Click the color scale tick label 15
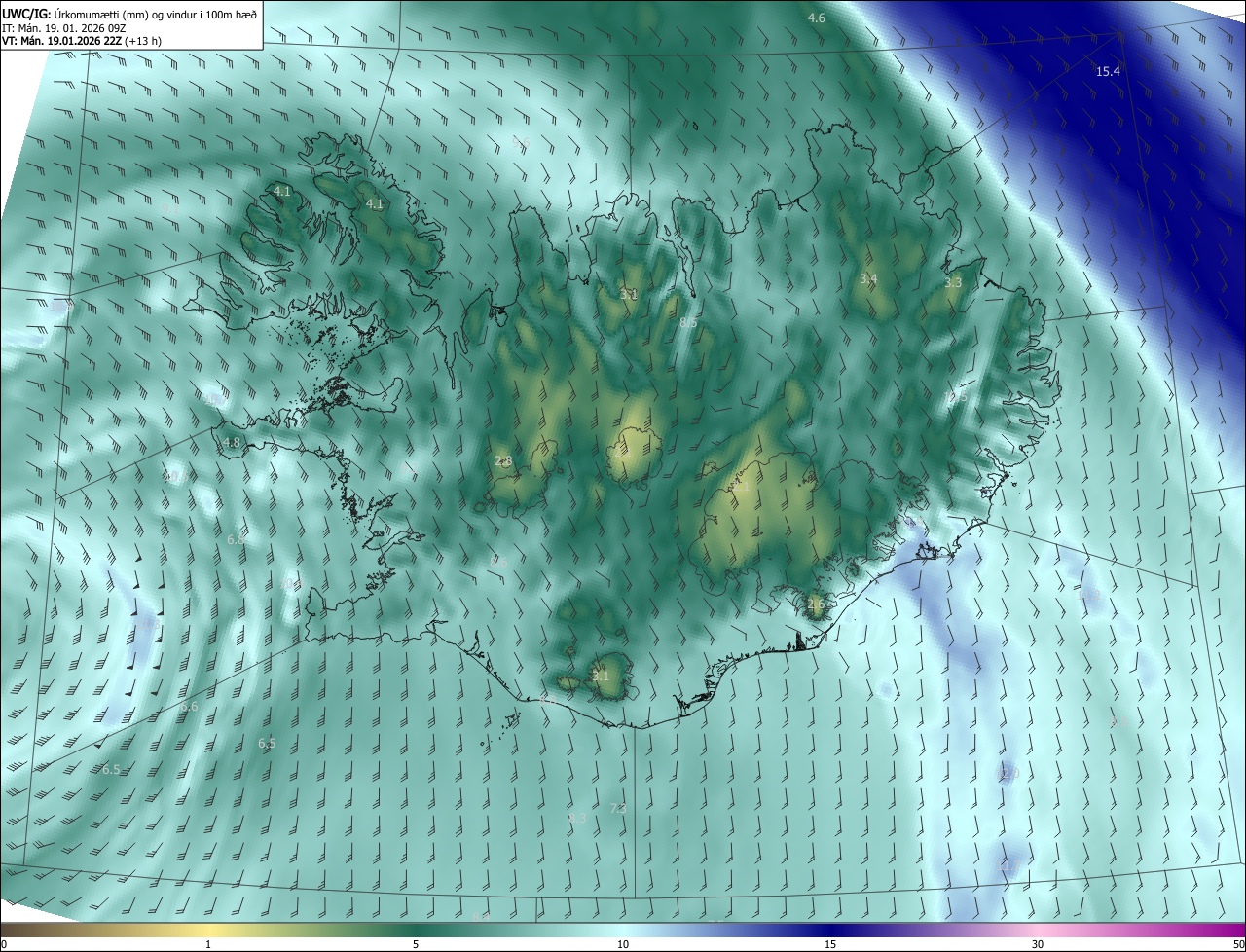 [x=830, y=944]
